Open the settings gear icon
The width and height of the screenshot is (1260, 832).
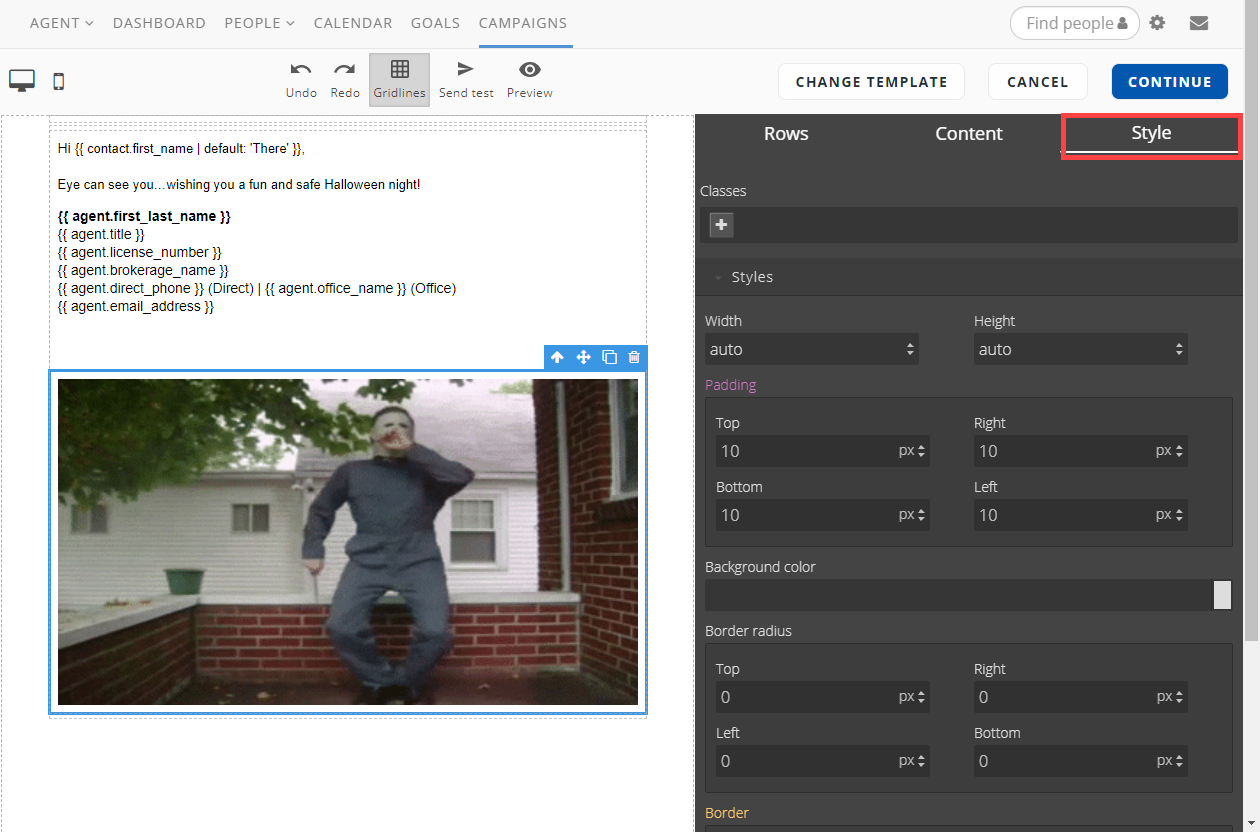[x=1157, y=23]
